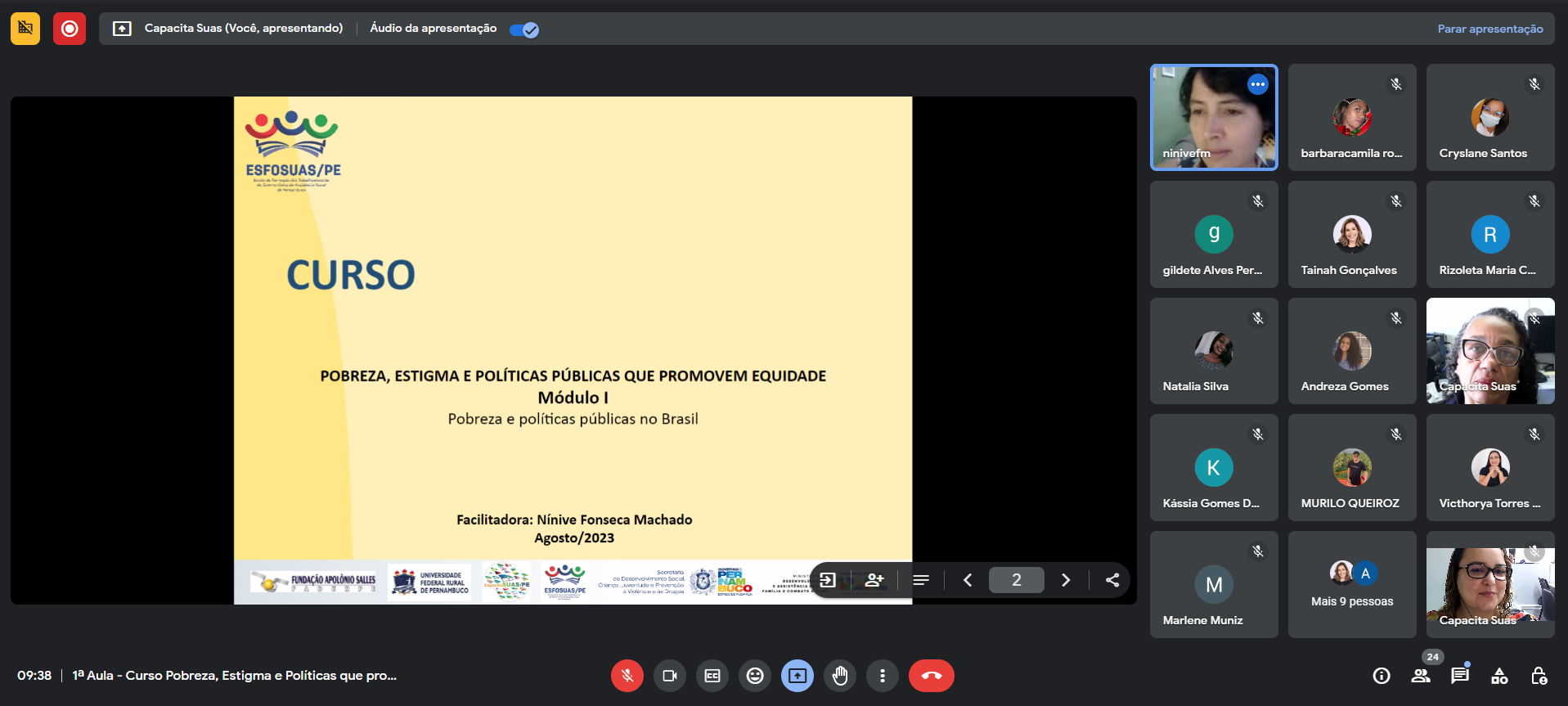Click the share icon on slide toolbar
The image size is (1568, 706).
click(1112, 580)
